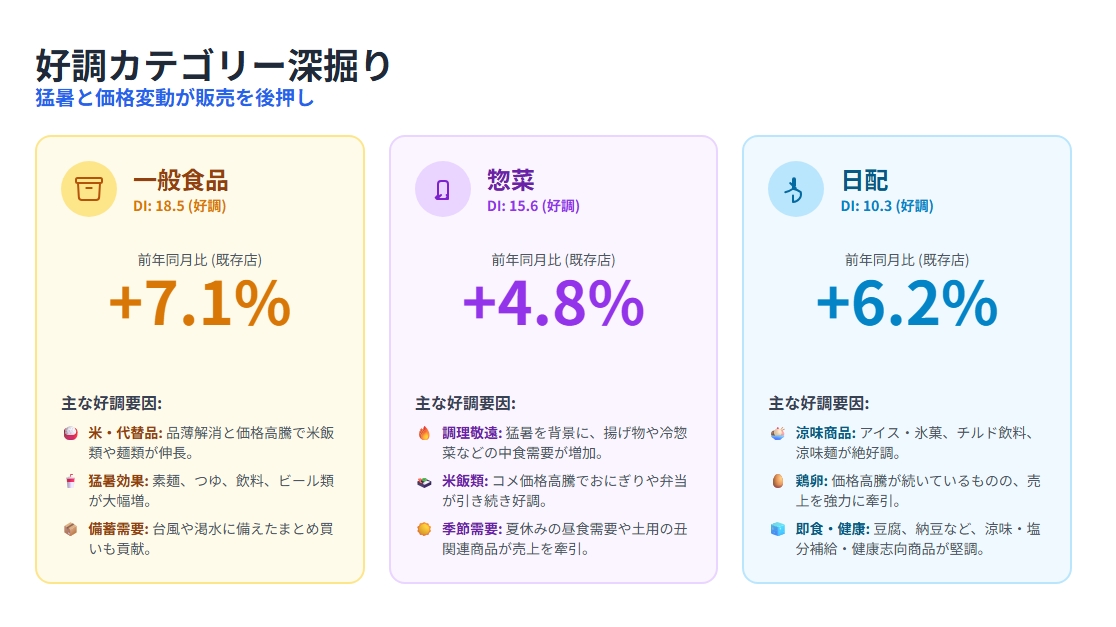The width and height of the screenshot is (1116, 627).
Task: Click the purple icon beside 惣菜
Action: (443, 189)
